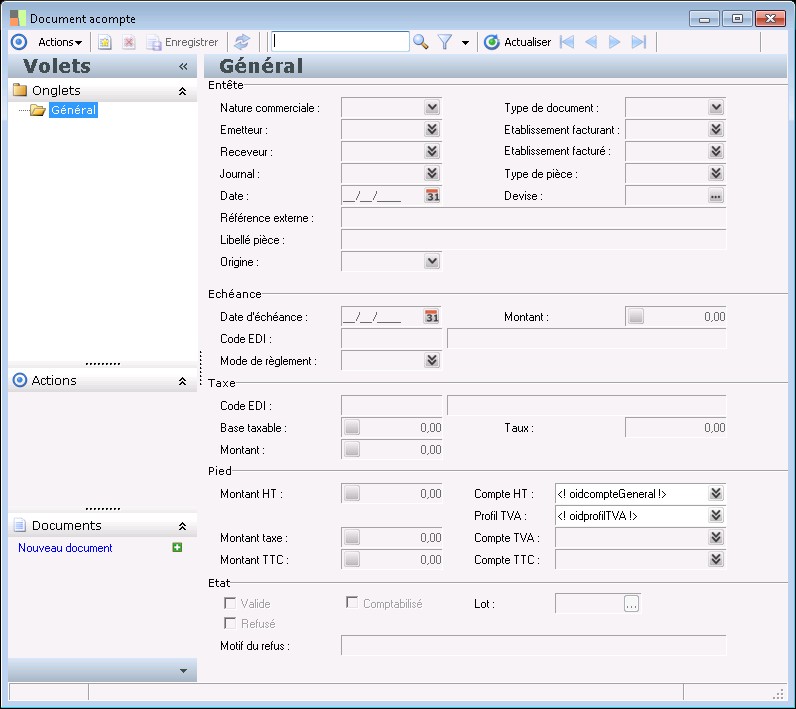The image size is (796, 709).
Task: Open the calendar picker for Date field
Action: 432,196
